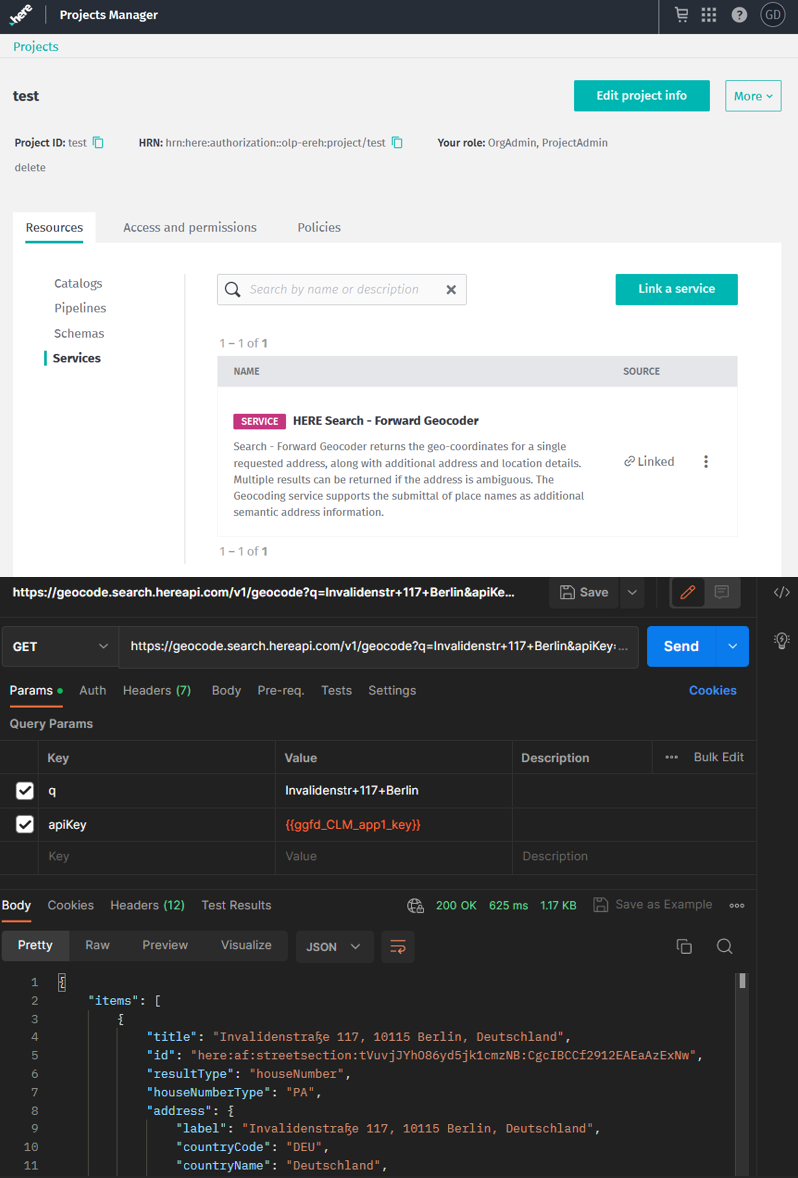This screenshot has width=798, height=1178.
Task: Open the Postman lightbulb info icon
Action: tap(781, 640)
